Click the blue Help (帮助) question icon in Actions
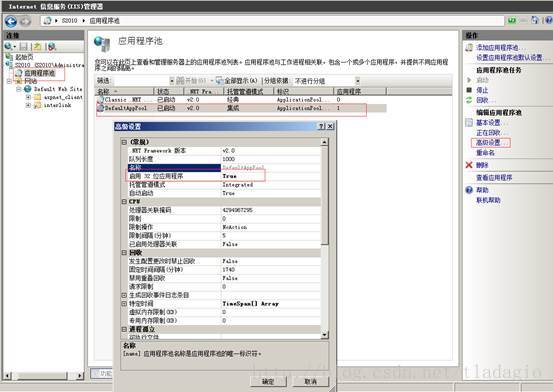 (469, 190)
